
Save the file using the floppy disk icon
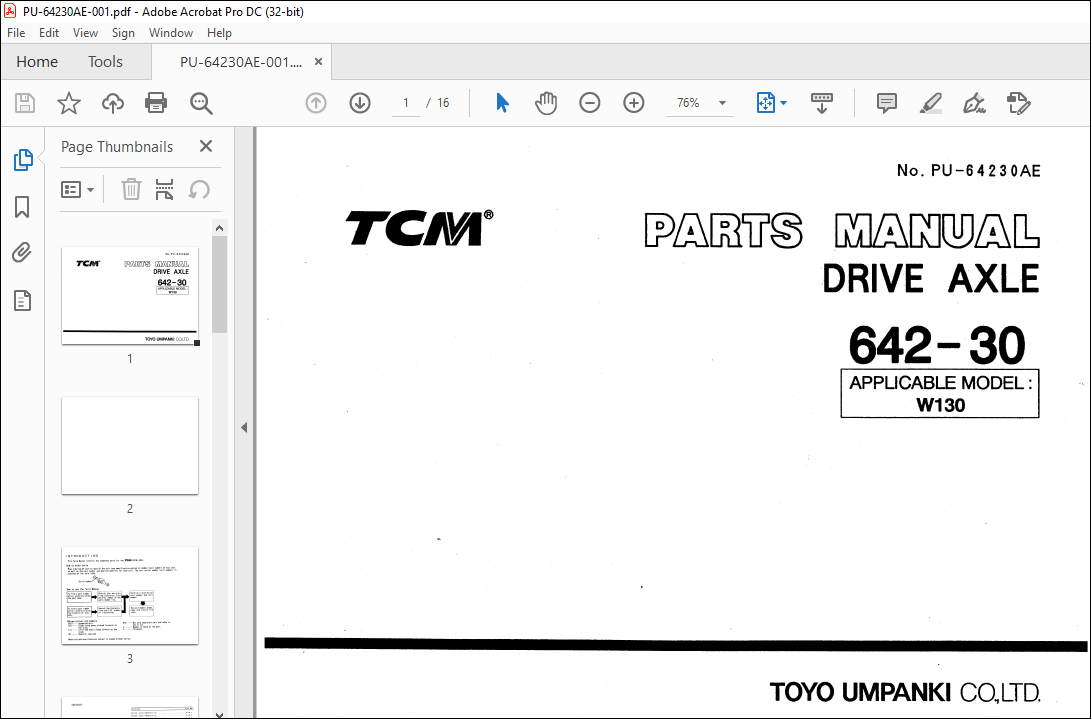(x=25, y=103)
